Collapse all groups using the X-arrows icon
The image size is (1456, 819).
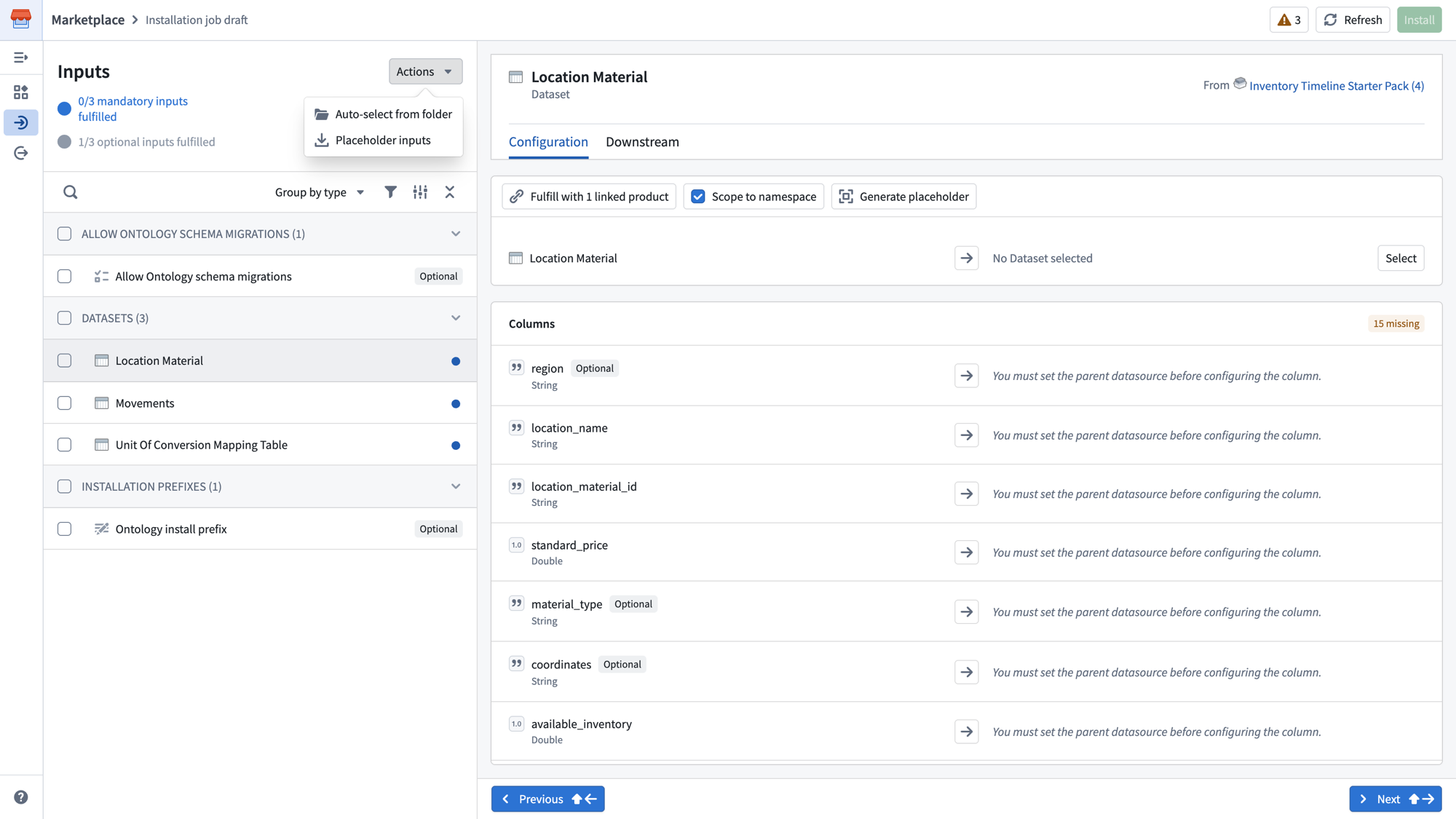[x=450, y=192]
